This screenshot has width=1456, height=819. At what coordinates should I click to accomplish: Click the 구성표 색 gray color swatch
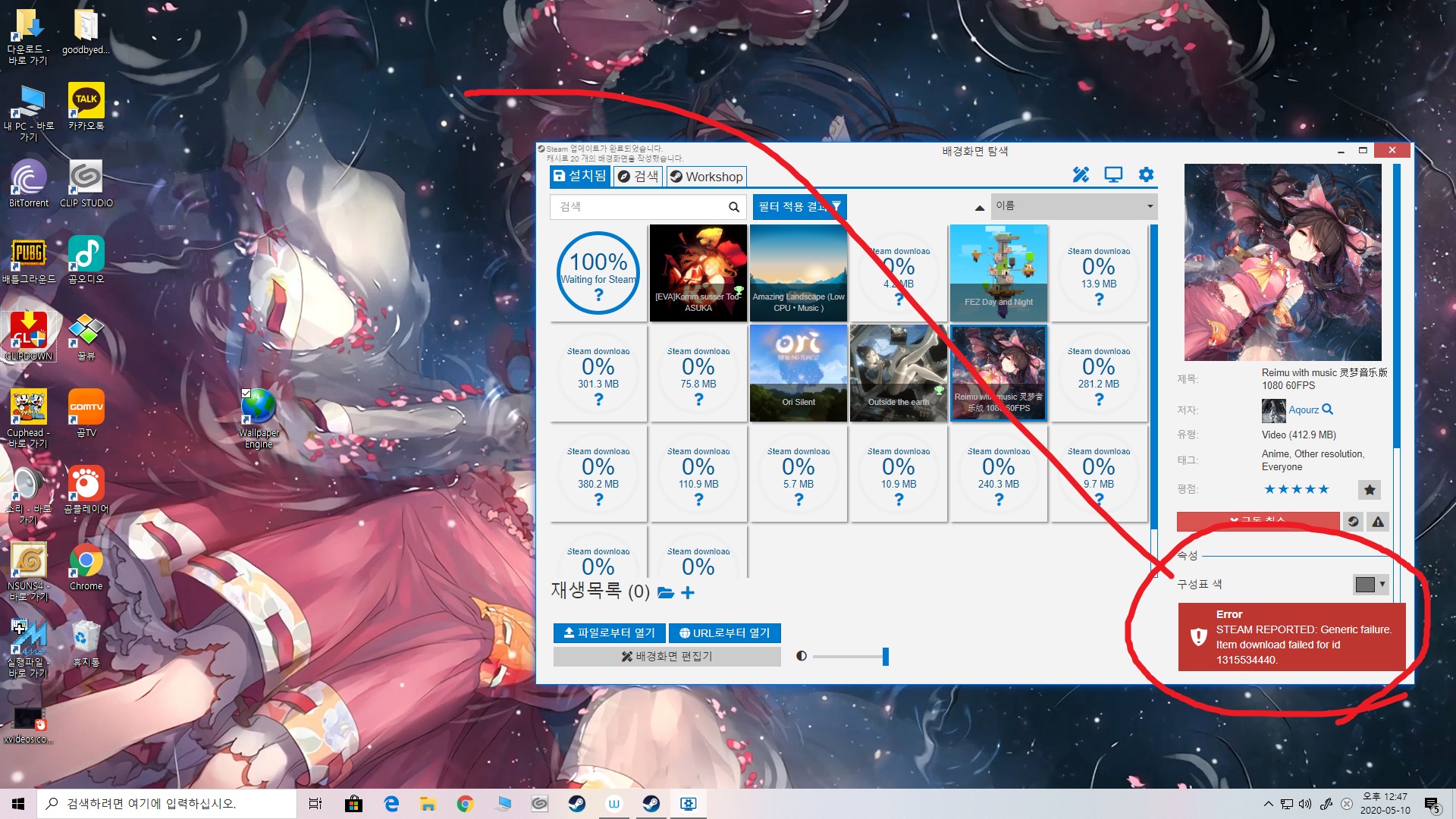[1364, 584]
